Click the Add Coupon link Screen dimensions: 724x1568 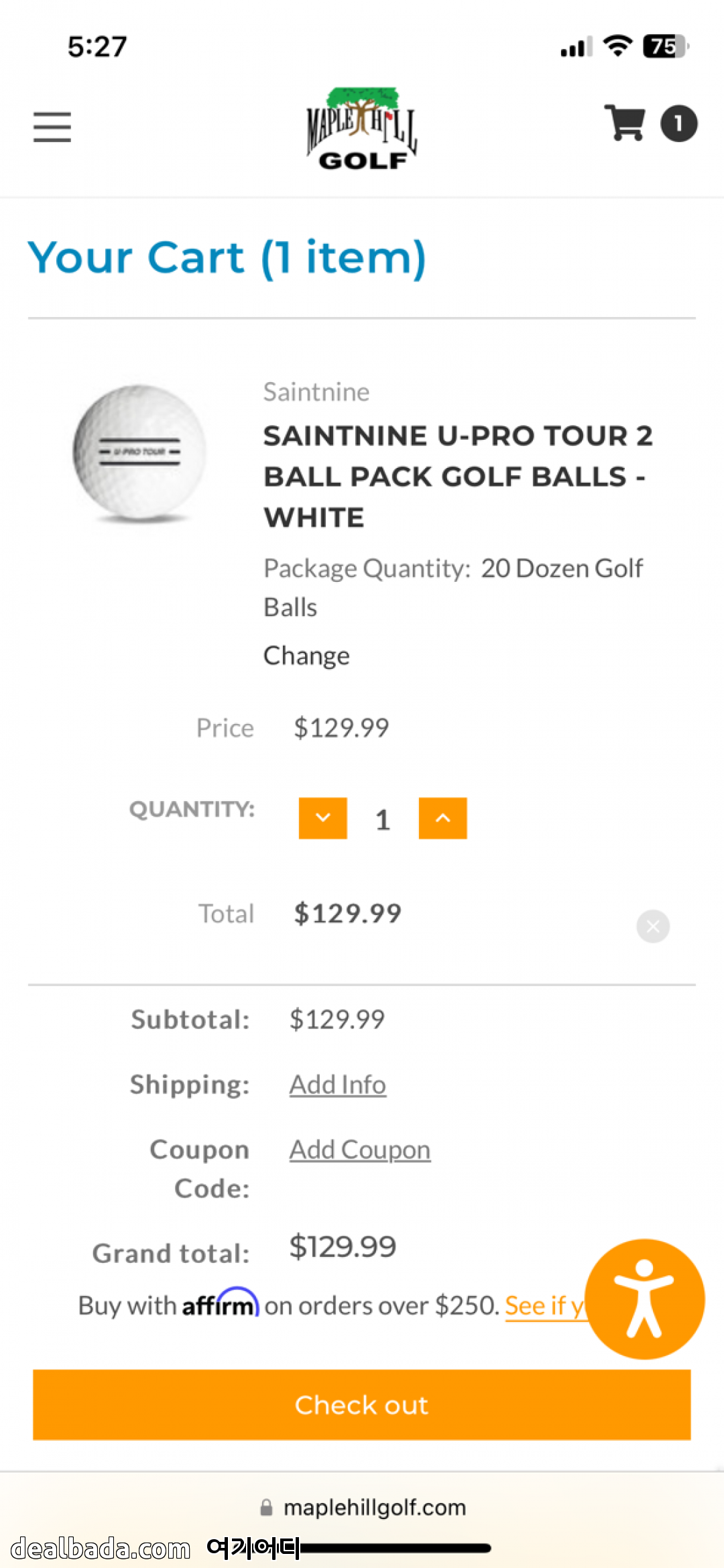tap(360, 1150)
